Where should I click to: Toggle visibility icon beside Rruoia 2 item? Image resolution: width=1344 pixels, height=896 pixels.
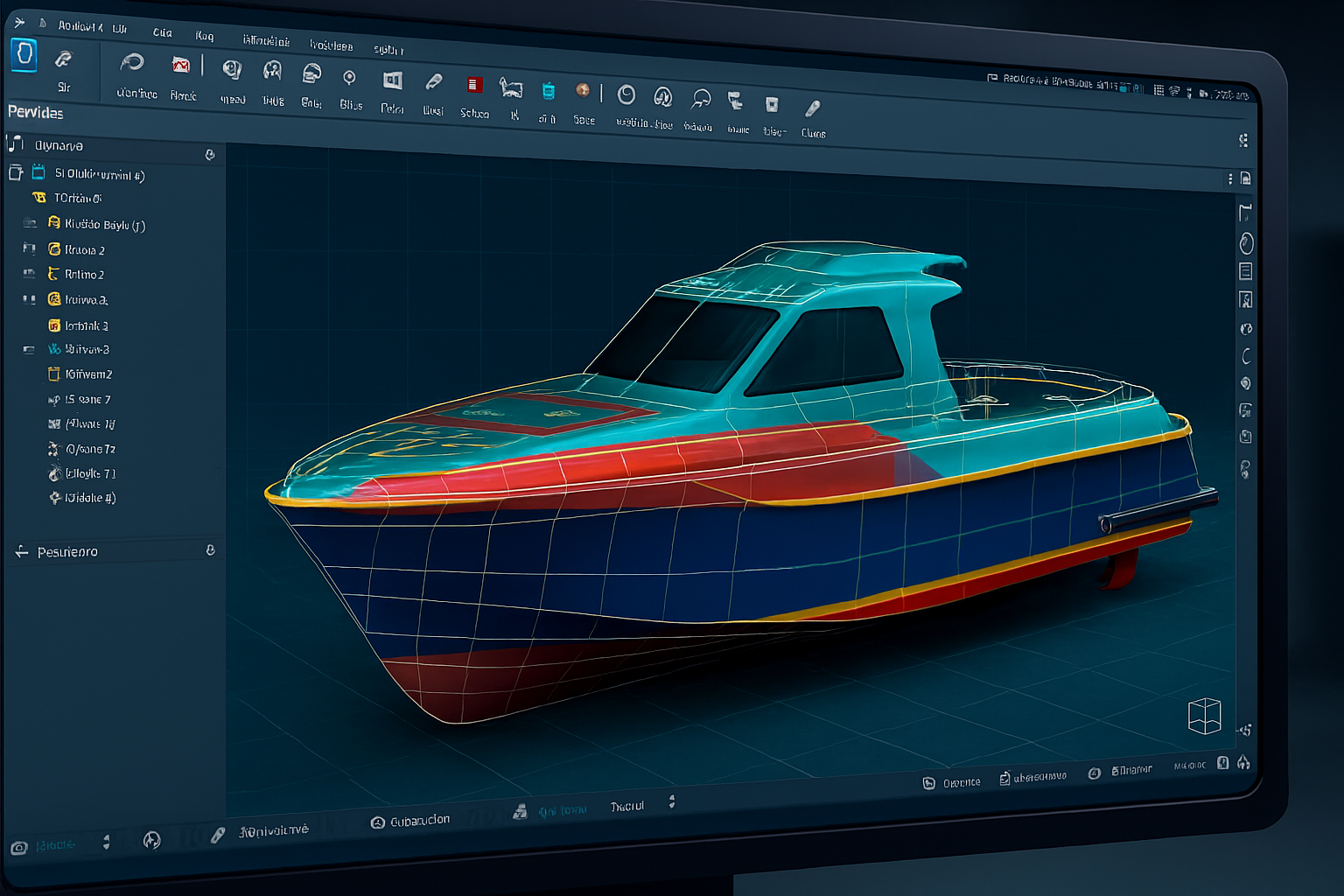30,248
